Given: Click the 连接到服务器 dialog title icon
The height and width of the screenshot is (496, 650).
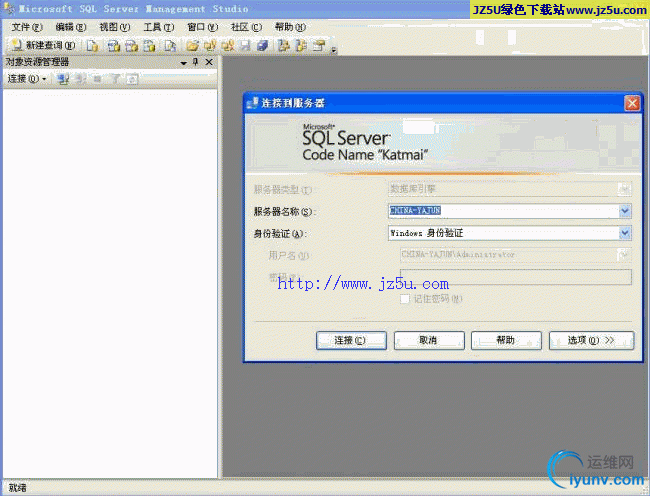Looking at the screenshot, I should (252, 102).
